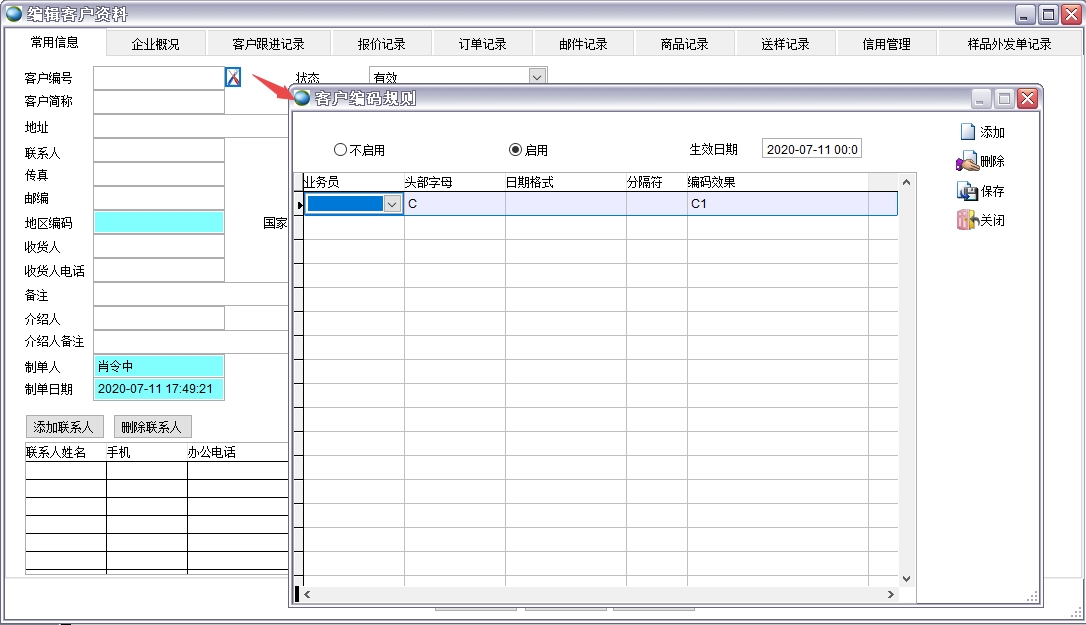1086x625 pixels.
Task: Click the coding rule icon beside 客户编号
Action: coord(233,77)
